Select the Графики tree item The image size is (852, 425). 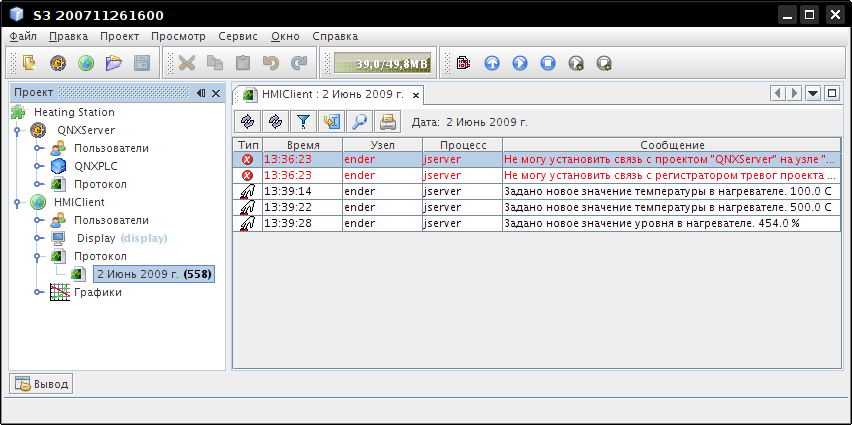(x=98, y=292)
